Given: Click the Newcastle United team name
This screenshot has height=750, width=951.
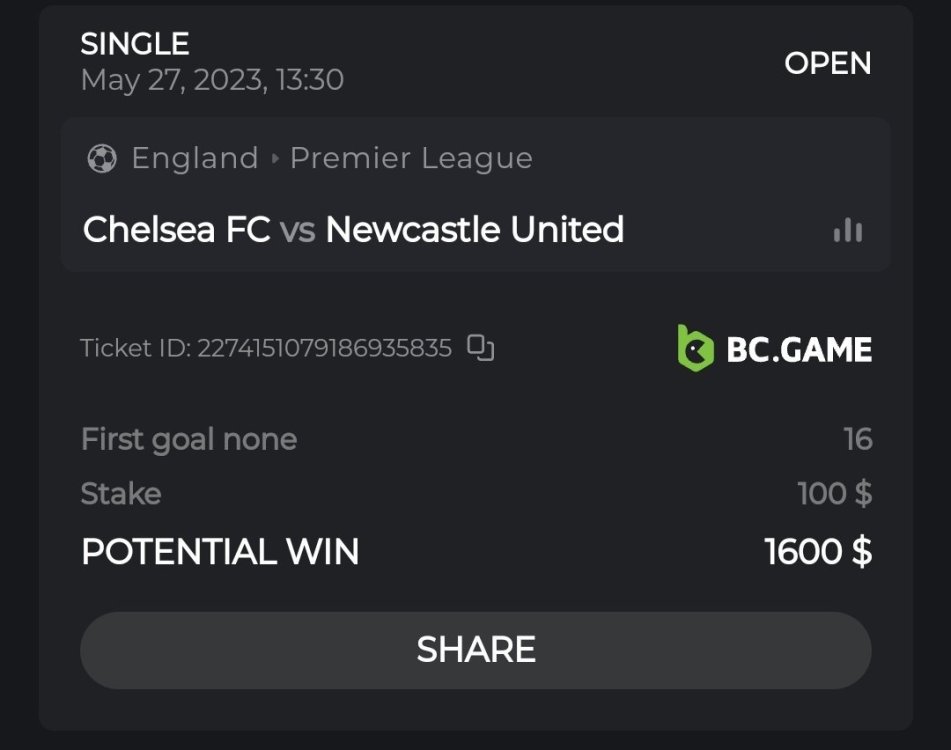Looking at the screenshot, I should coord(474,230).
